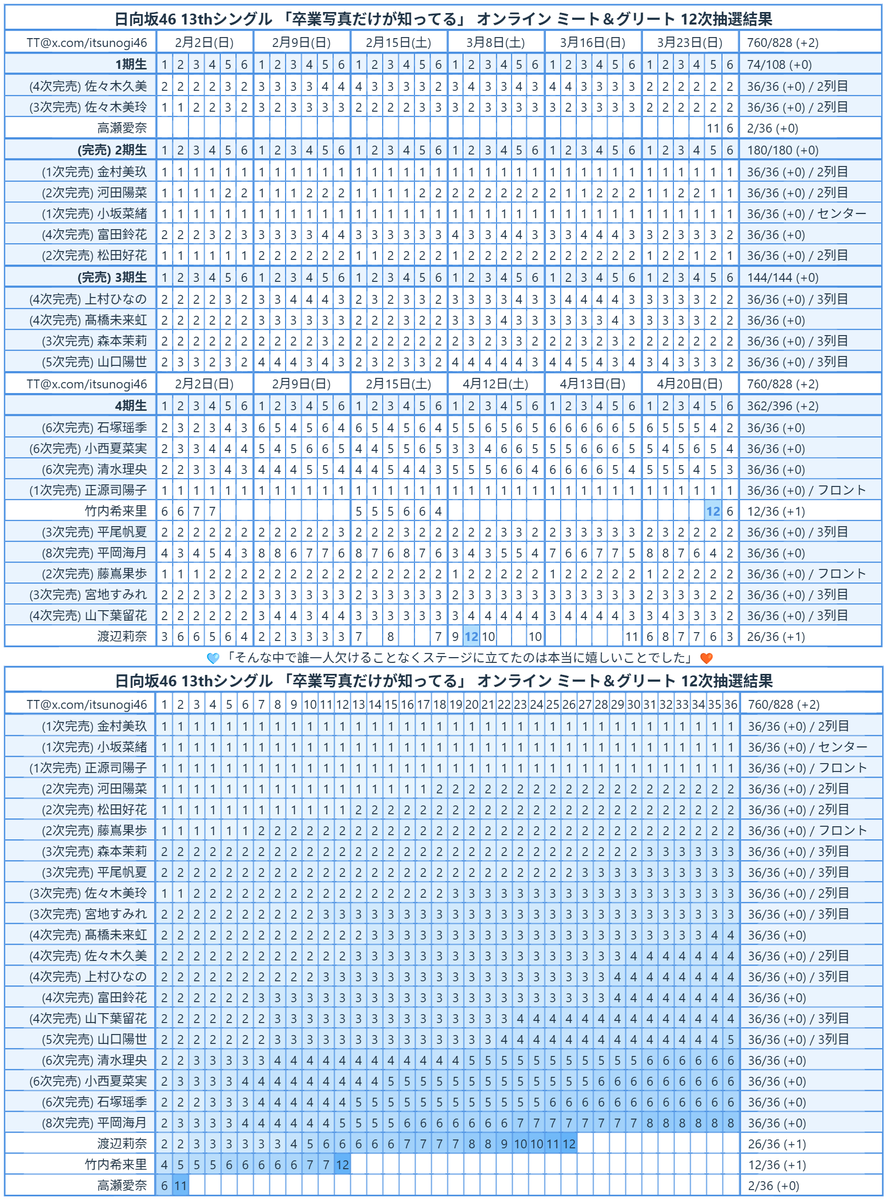Screen dimensions: 888x1200
Task: Click (6次完売) 清水理央 in the 1–36 ranking table
Action: [x=95, y=1060]
